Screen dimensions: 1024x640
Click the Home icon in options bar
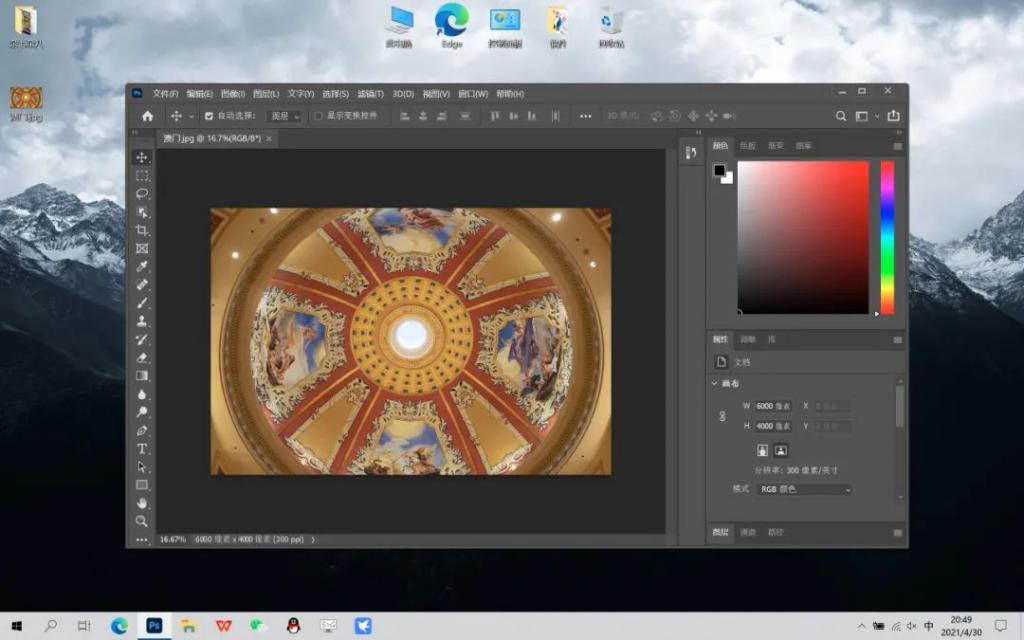[147, 116]
